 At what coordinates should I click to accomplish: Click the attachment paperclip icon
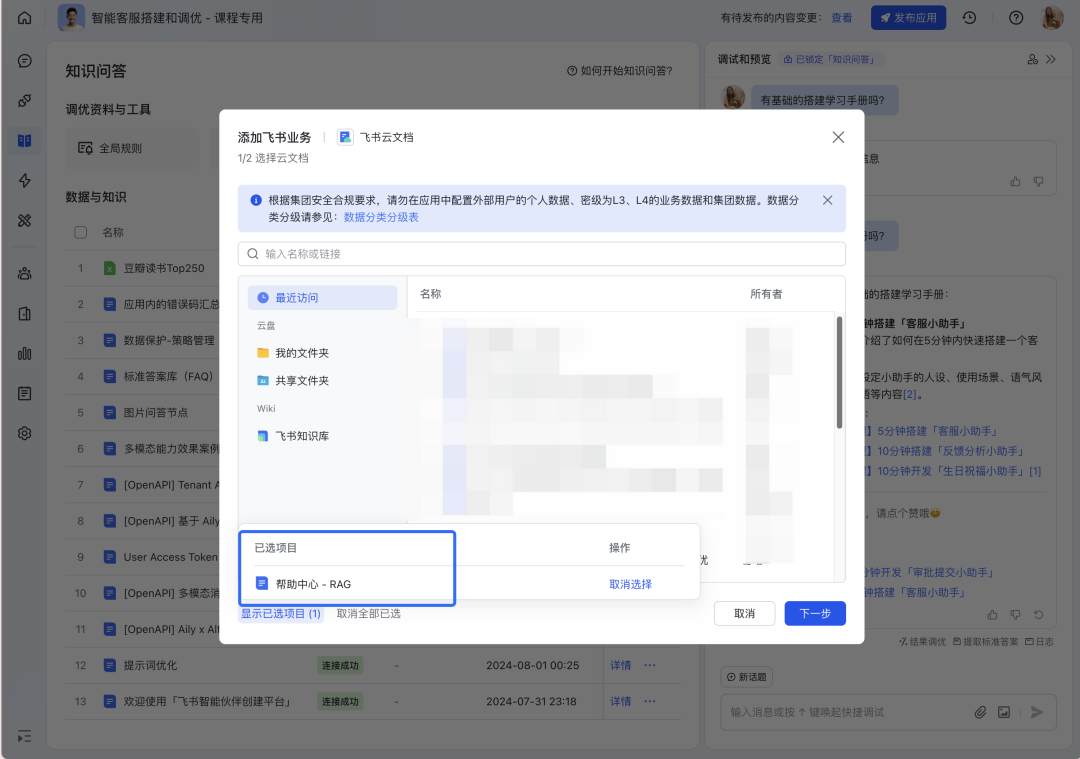point(980,712)
